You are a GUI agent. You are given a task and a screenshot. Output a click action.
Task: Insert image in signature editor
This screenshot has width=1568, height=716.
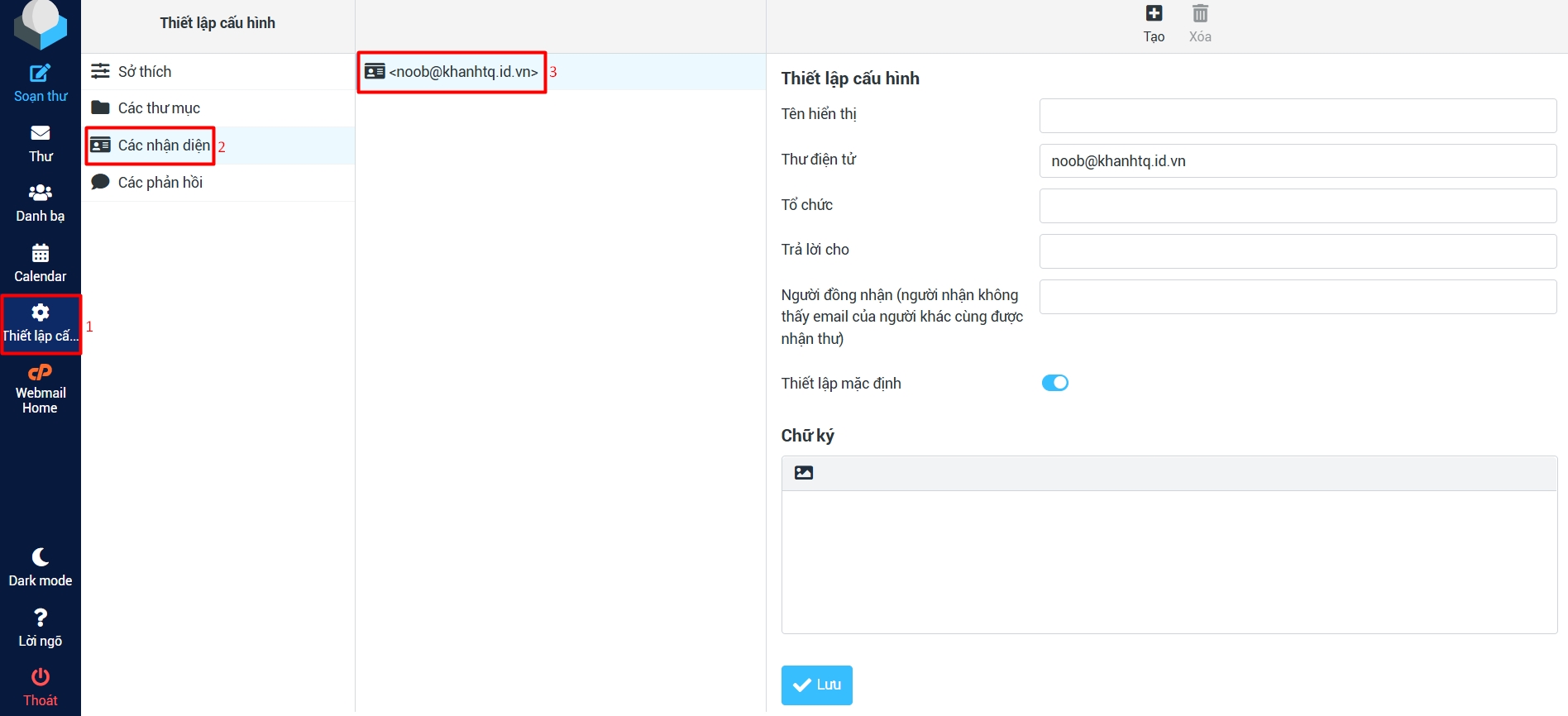pyautogui.click(x=803, y=473)
